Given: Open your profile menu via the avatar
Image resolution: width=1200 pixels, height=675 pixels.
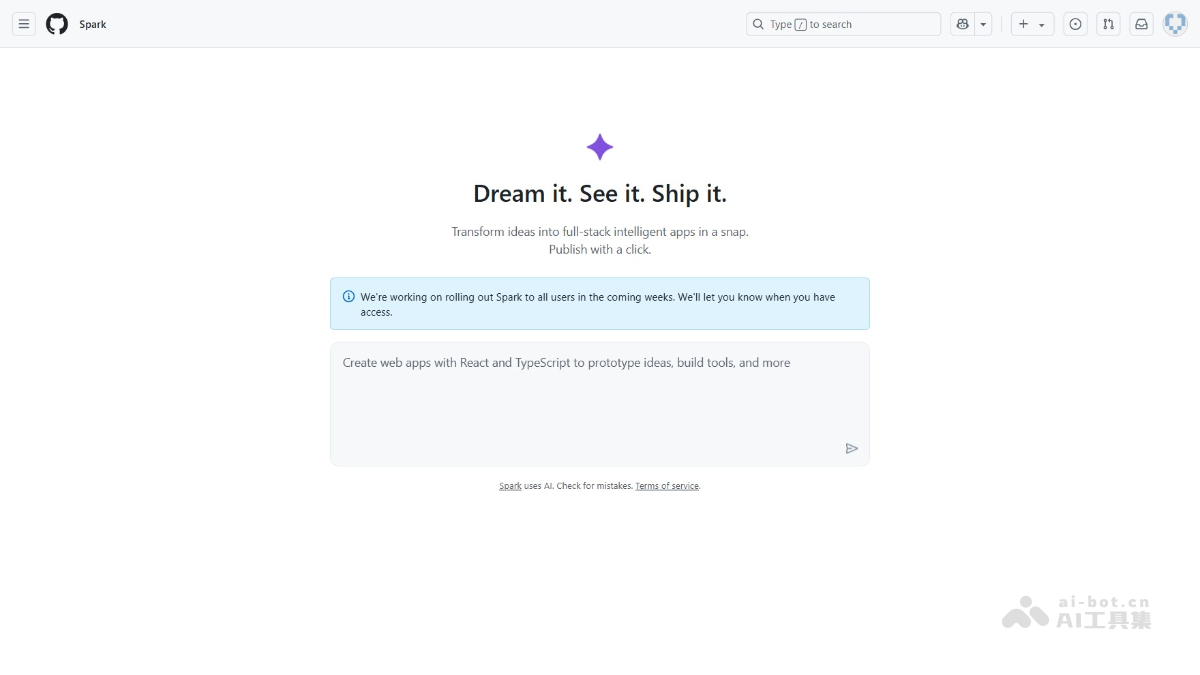Looking at the screenshot, I should click(x=1174, y=23).
